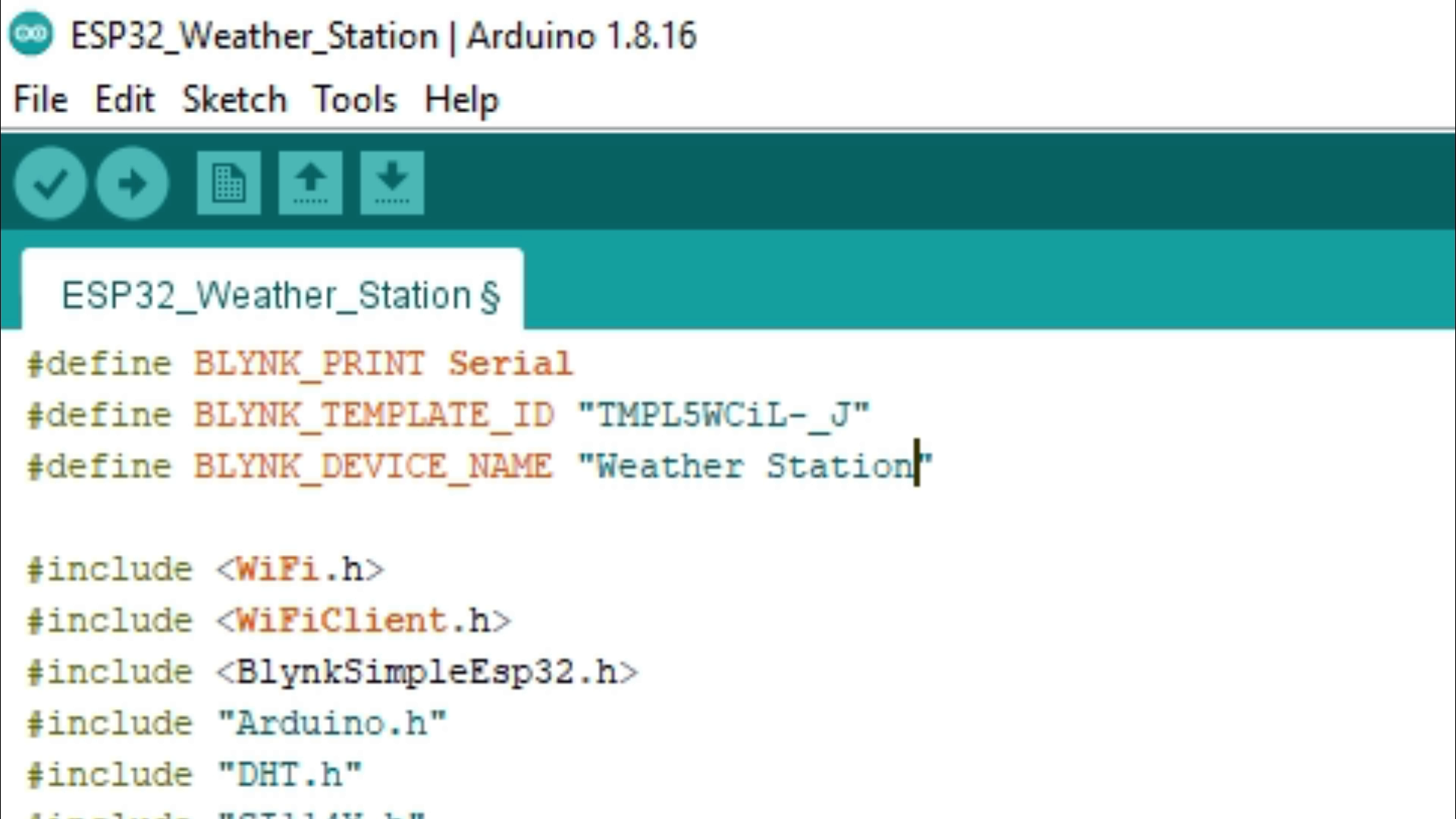The image size is (1456, 819).
Task: Open the Sketch menu
Action: point(234,99)
